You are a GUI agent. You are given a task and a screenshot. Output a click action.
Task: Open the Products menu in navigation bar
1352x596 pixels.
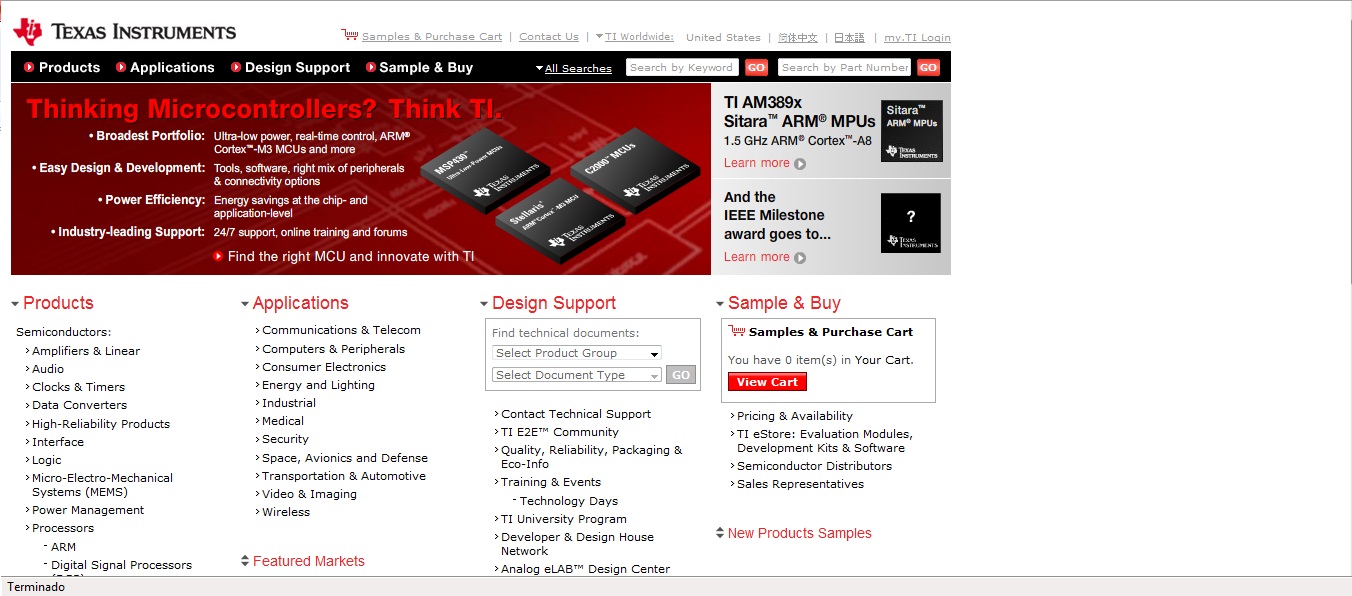[62, 67]
